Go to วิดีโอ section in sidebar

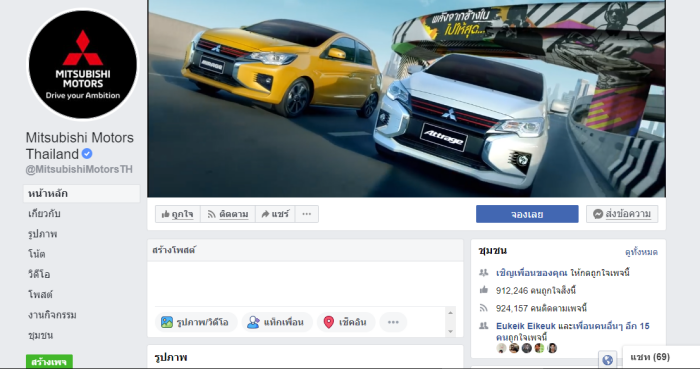coord(39,274)
